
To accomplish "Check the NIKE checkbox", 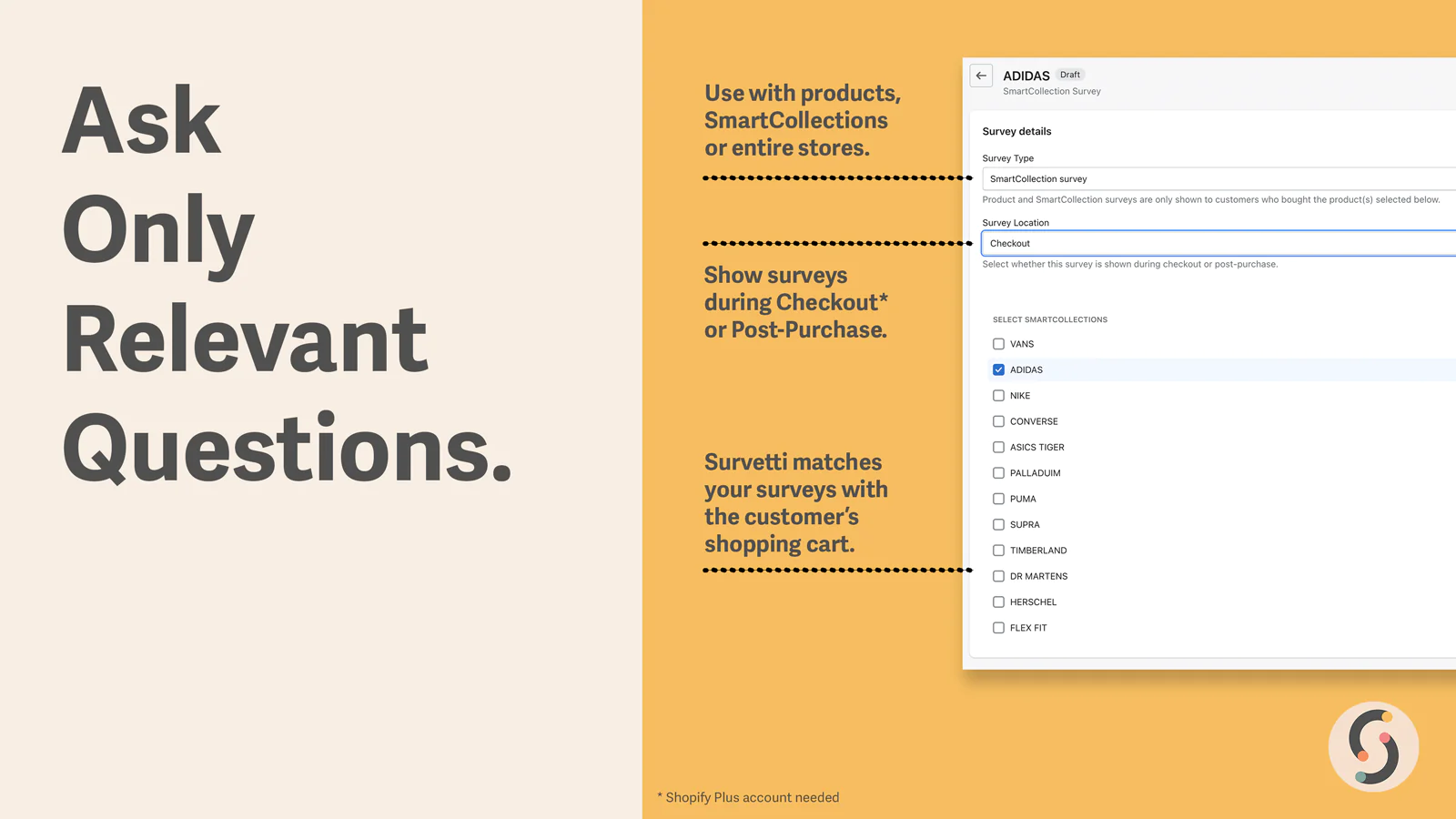I will click(998, 396).
